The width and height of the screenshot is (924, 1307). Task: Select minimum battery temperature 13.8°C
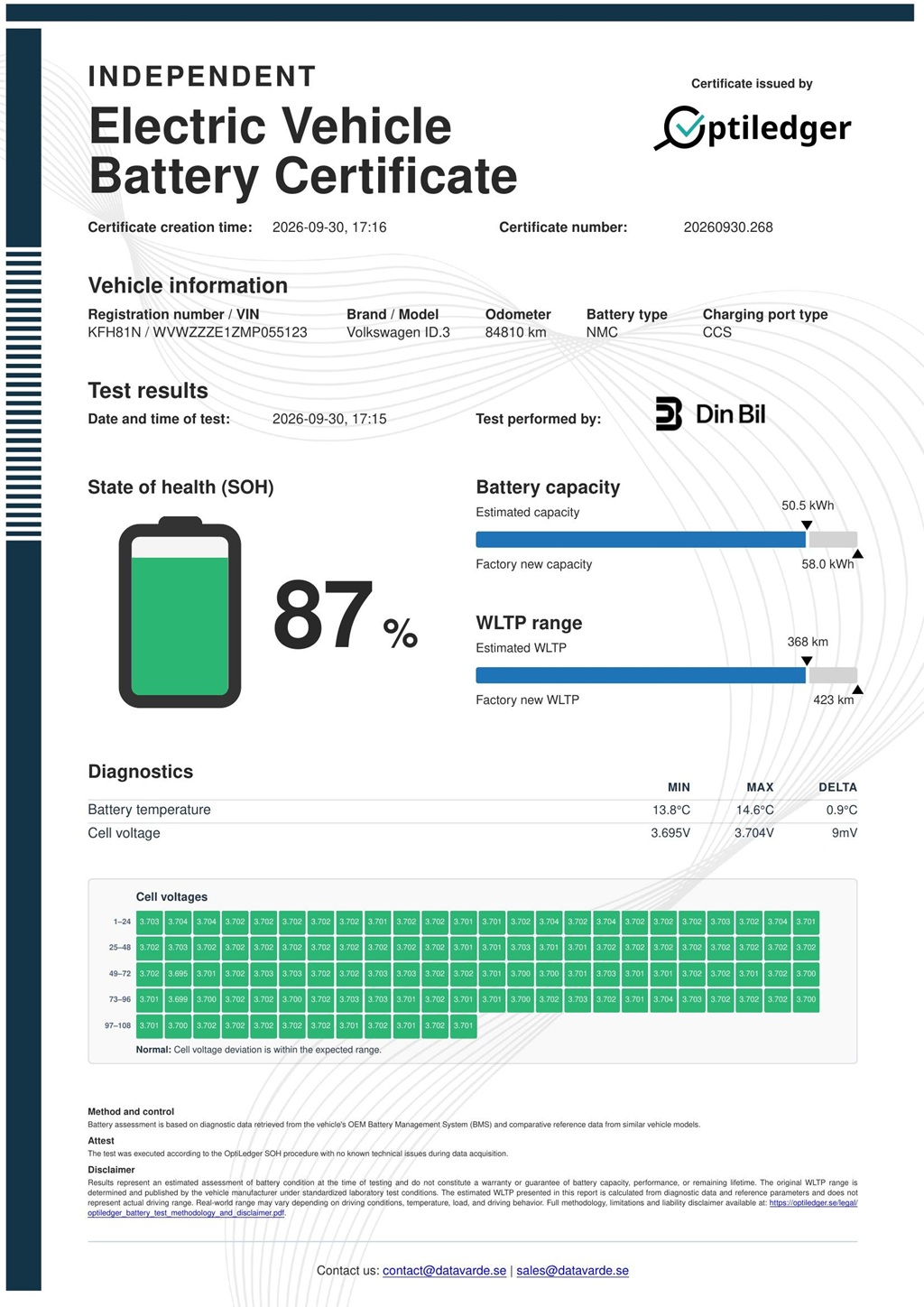[x=671, y=810]
